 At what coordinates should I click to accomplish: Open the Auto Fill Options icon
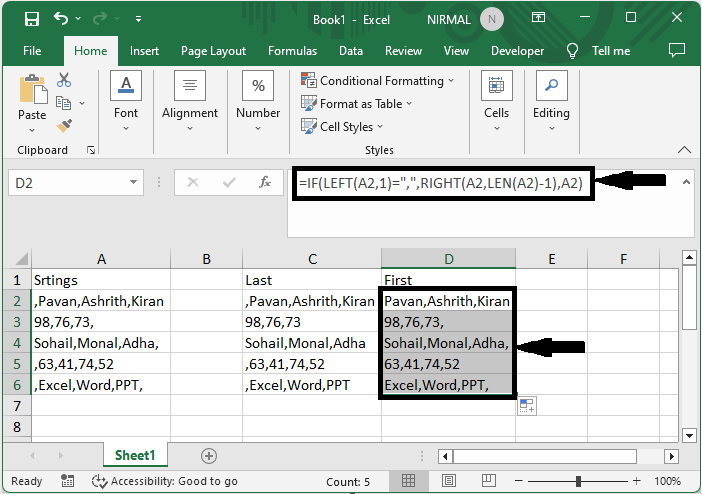[x=527, y=405]
